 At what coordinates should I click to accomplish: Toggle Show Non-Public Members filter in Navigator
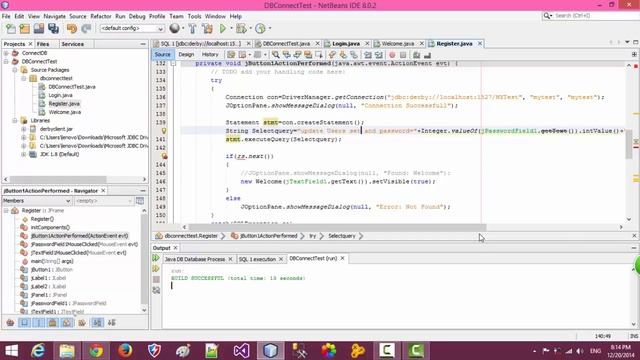[x=53, y=323]
